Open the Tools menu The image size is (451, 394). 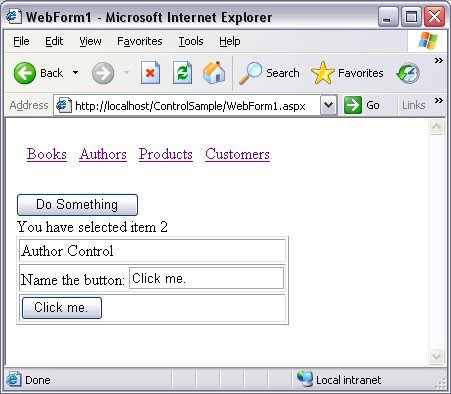[191, 41]
